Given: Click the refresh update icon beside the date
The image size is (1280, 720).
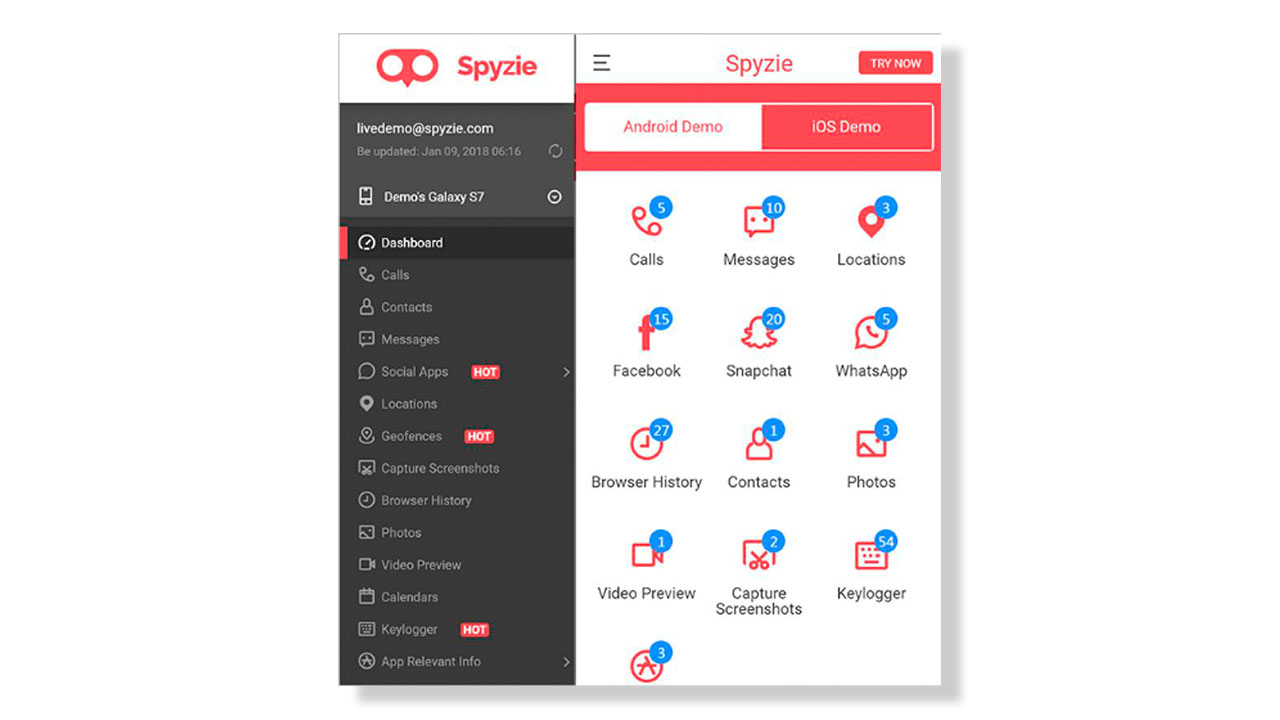Looking at the screenshot, I should click(555, 151).
